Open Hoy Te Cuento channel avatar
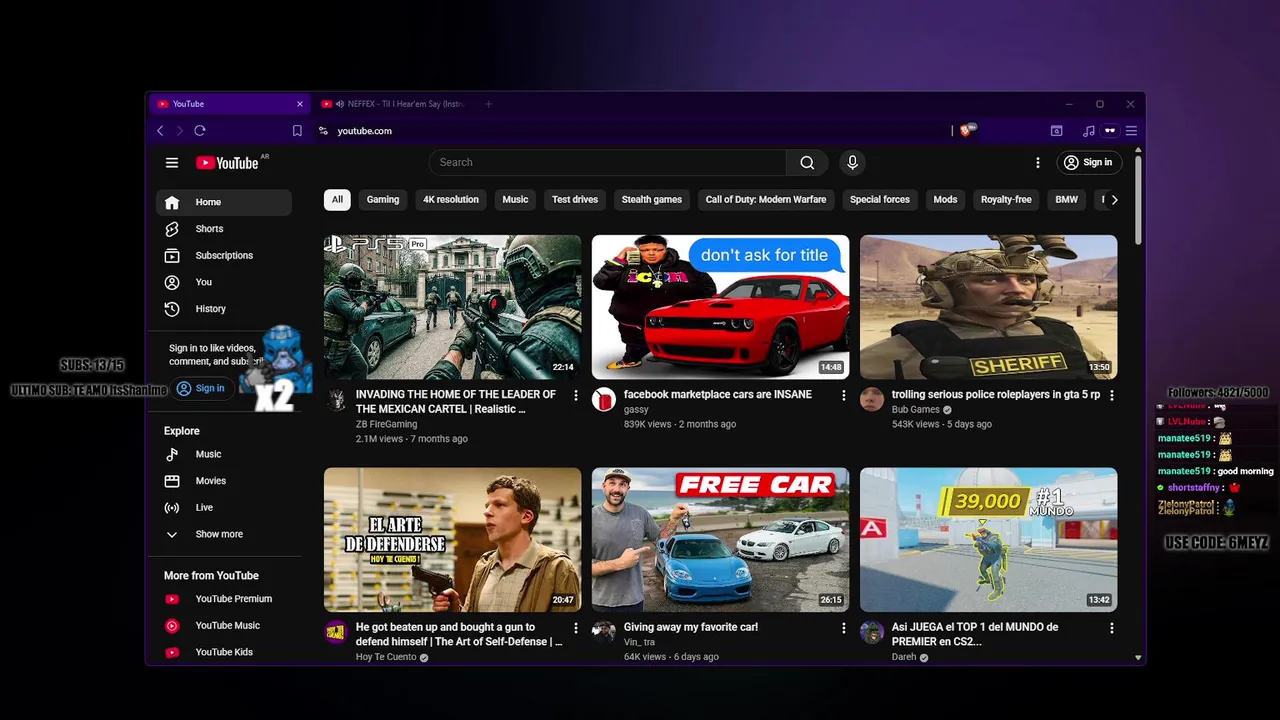Screen dimensions: 1280x720 click(336, 632)
